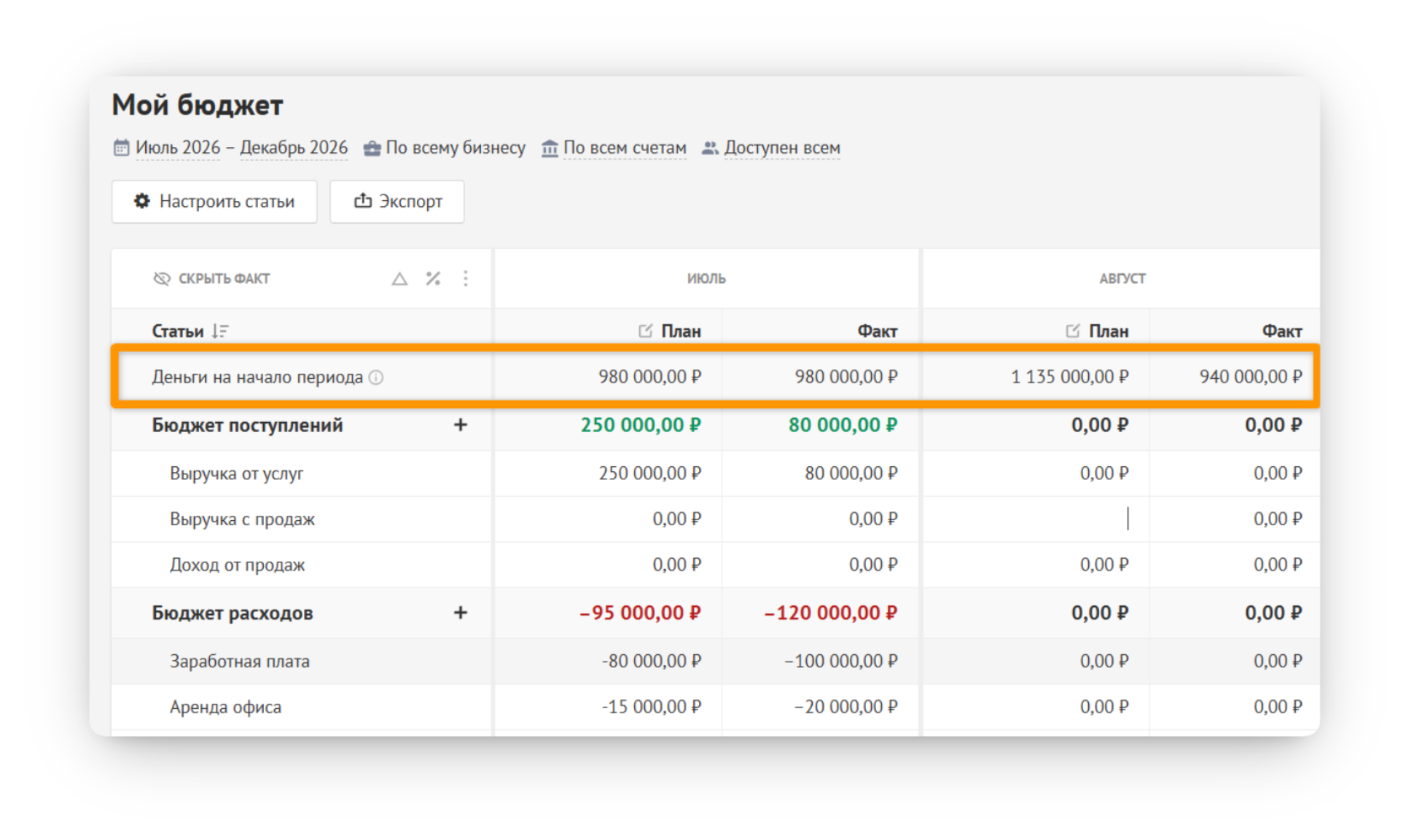Click the Июль month column header
This screenshot has width=1414, height=840.
(x=706, y=278)
